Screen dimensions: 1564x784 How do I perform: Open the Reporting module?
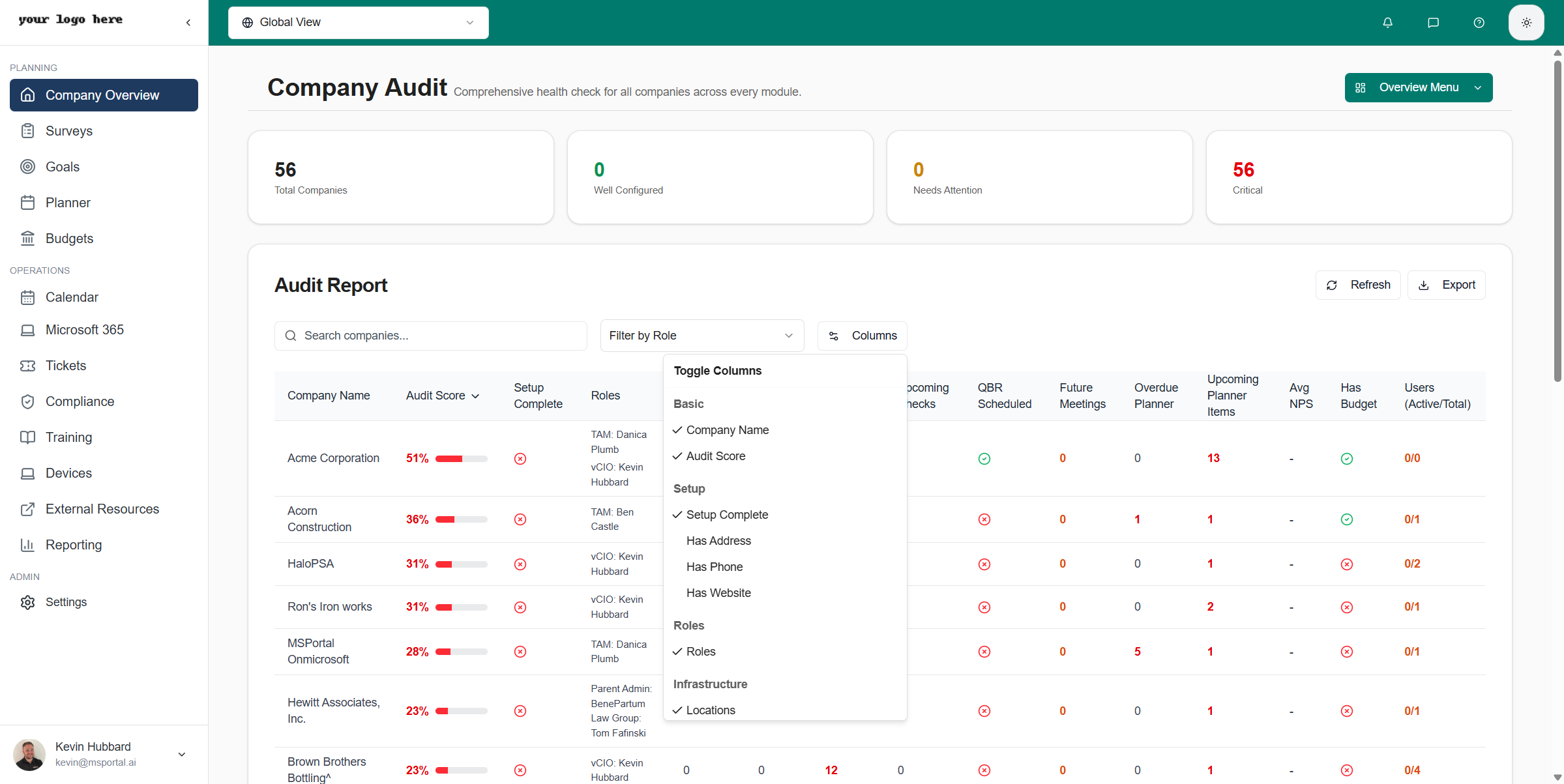(74, 545)
